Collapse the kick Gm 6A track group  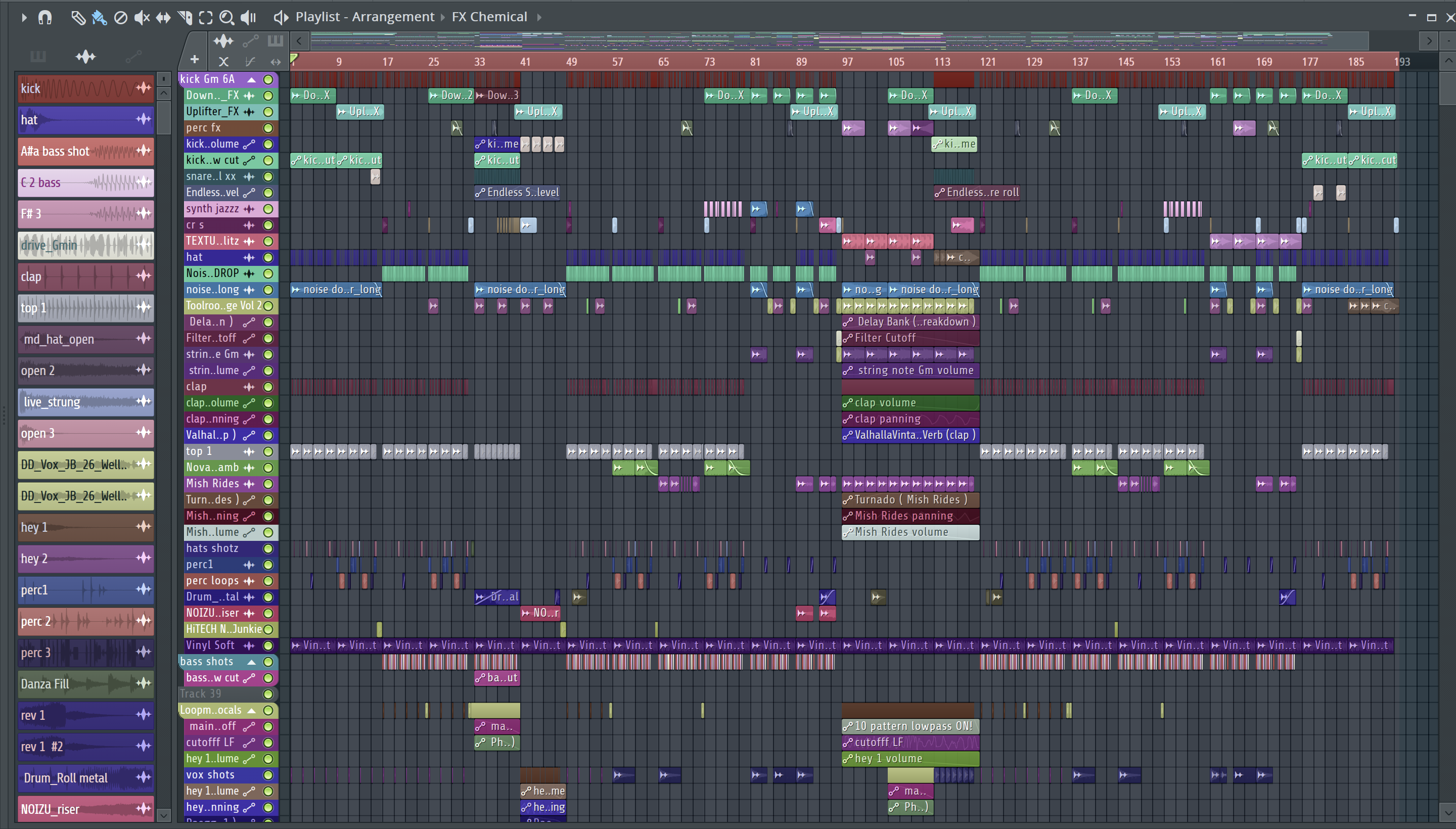pyautogui.click(x=251, y=79)
